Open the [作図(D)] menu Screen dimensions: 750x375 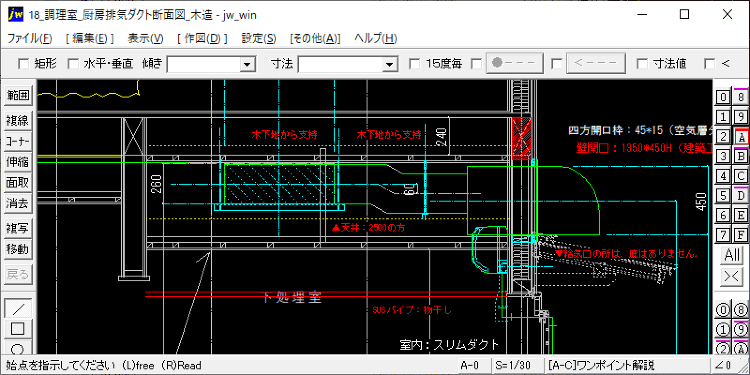pos(202,39)
